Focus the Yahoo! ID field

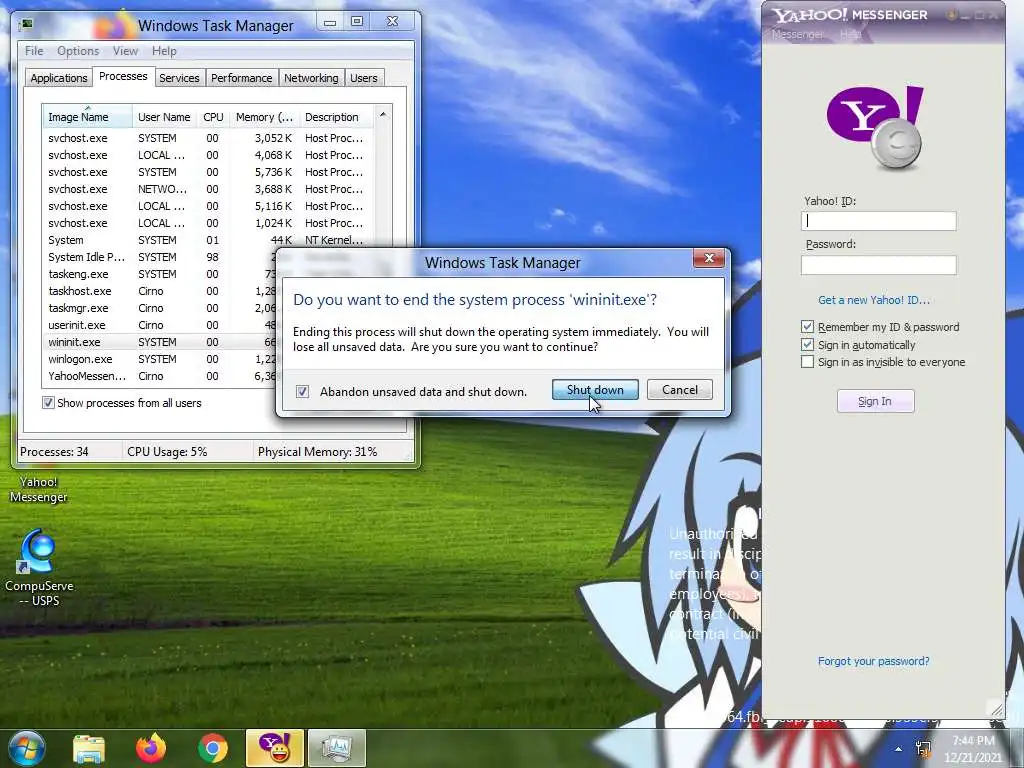click(878, 221)
